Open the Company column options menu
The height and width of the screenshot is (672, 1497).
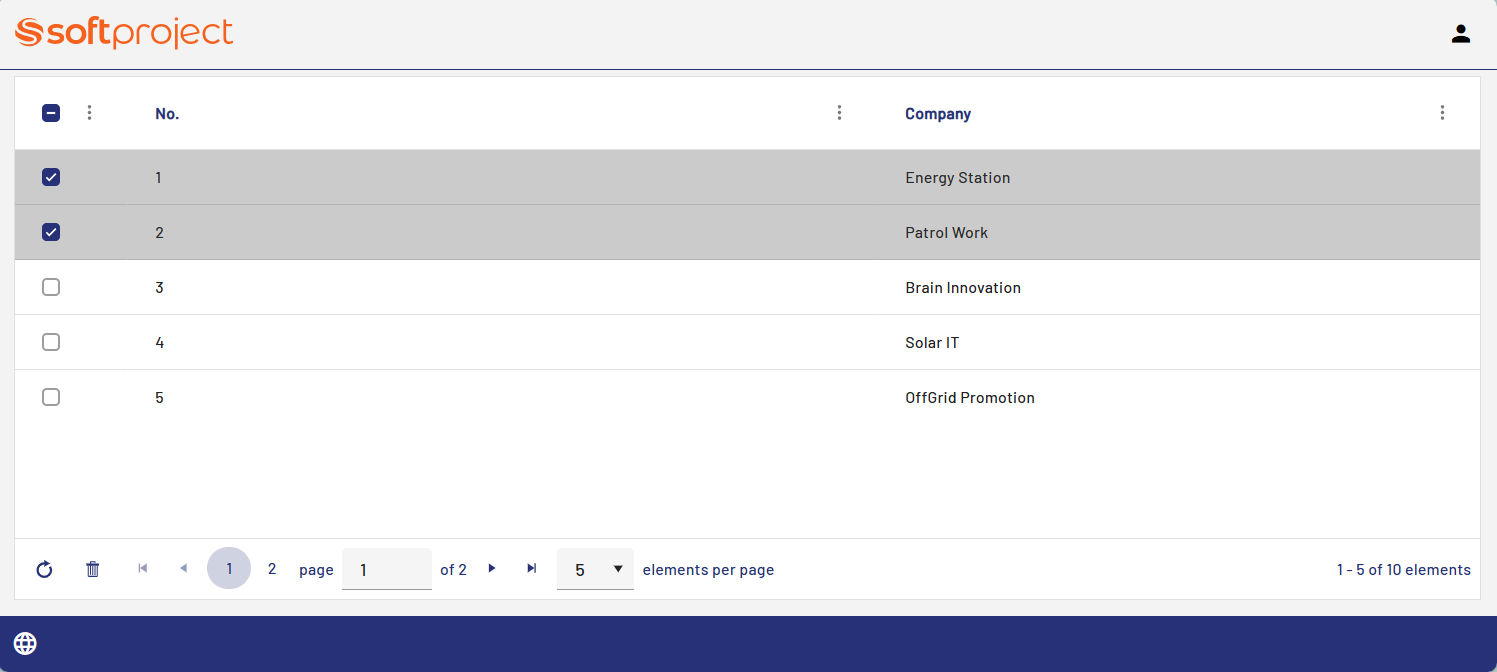pyautogui.click(x=1441, y=113)
